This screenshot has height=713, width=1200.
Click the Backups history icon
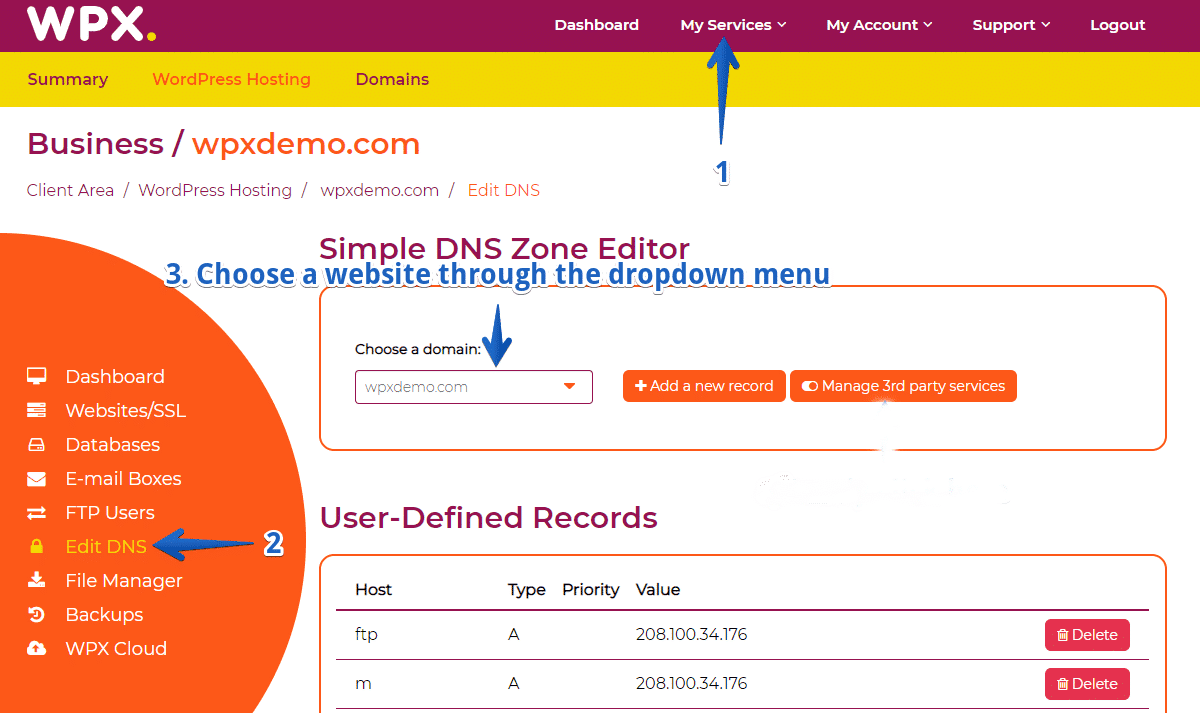37,615
